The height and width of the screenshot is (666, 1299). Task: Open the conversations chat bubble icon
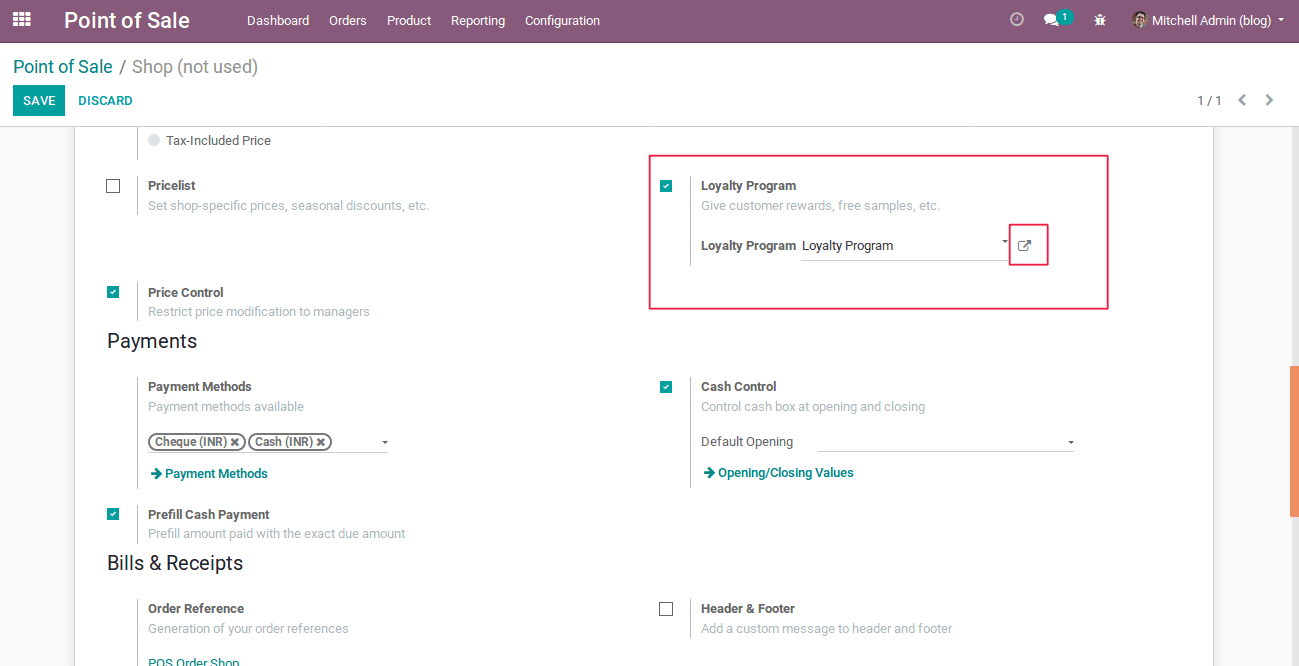click(1051, 20)
